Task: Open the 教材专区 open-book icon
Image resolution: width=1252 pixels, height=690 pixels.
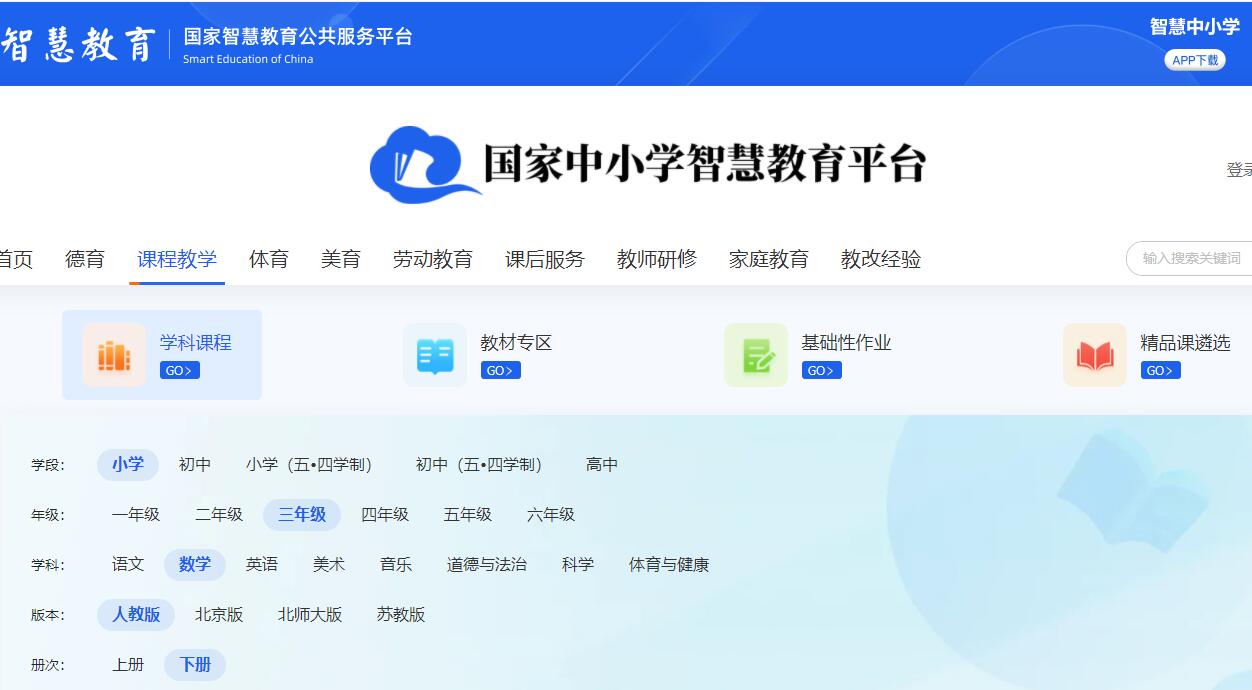Action: click(435, 355)
